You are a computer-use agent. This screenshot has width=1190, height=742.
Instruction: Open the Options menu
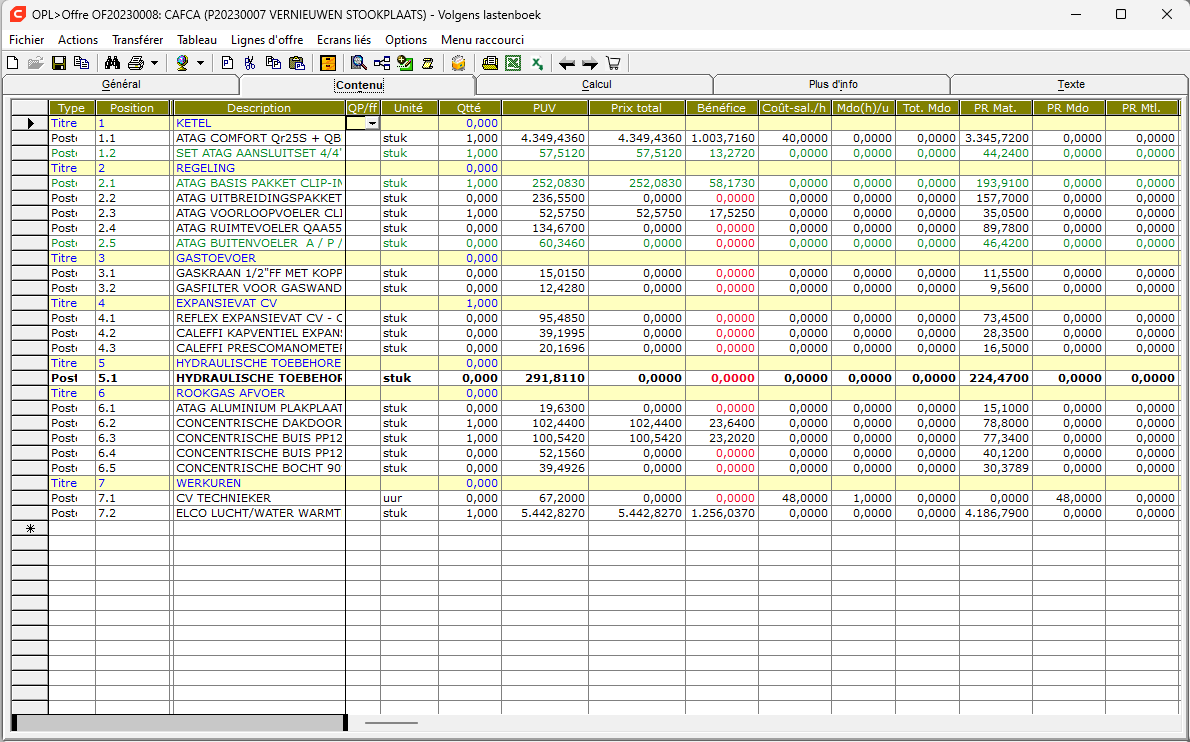pyautogui.click(x=406, y=39)
